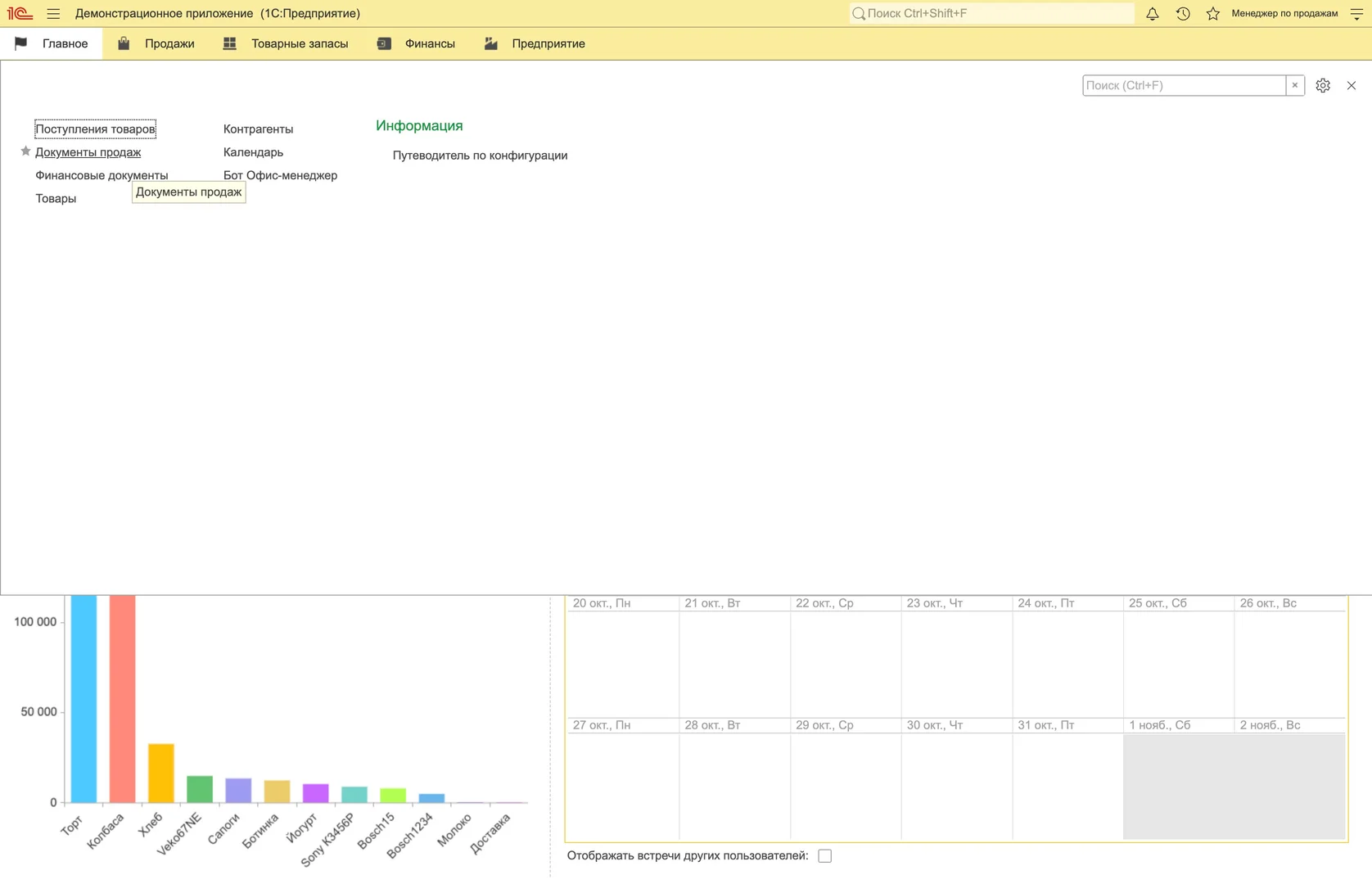Open Поступления товаров link

pos(95,129)
